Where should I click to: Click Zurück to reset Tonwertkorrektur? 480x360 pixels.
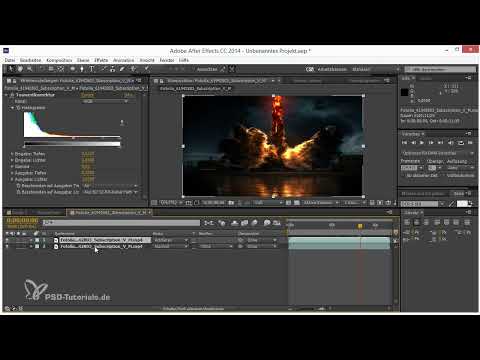pos(88,95)
